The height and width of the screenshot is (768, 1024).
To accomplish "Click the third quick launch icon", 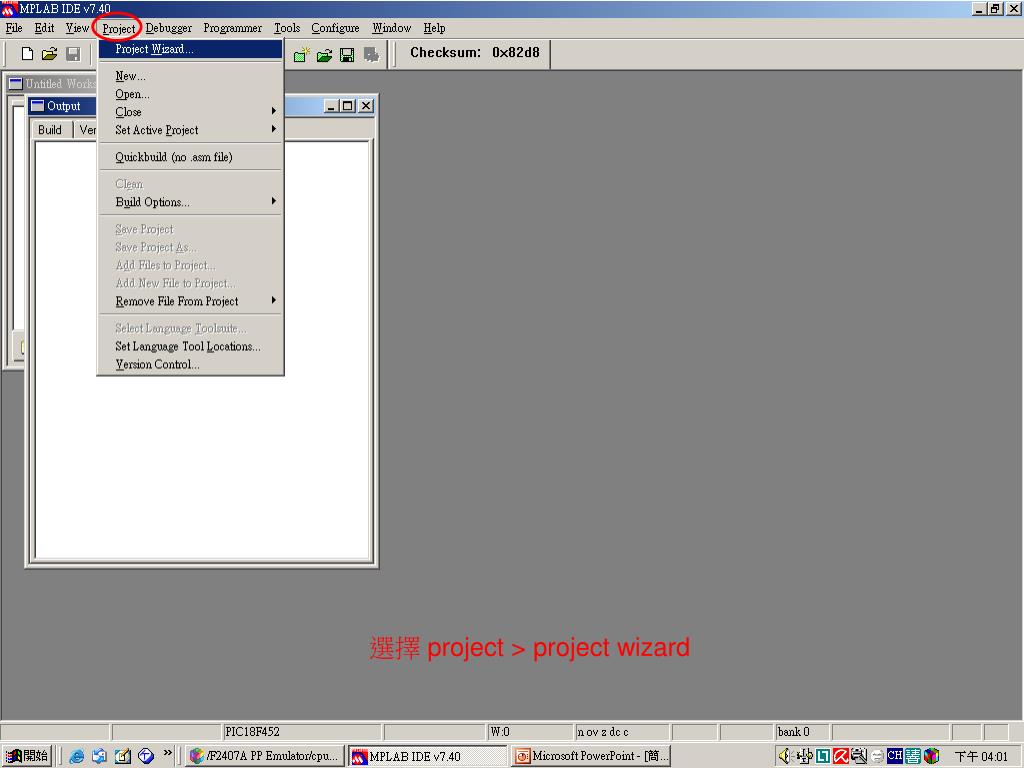I will coord(123,756).
